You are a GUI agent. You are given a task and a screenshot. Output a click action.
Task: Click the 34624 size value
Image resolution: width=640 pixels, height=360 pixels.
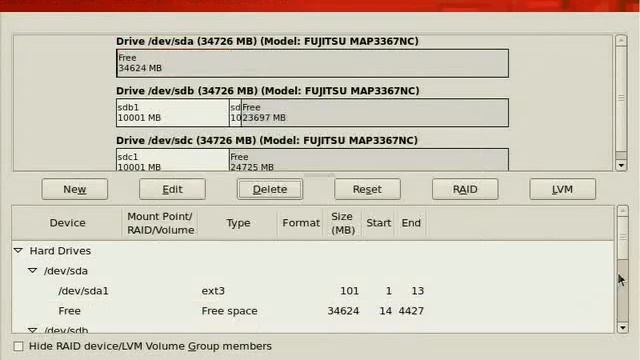343,311
